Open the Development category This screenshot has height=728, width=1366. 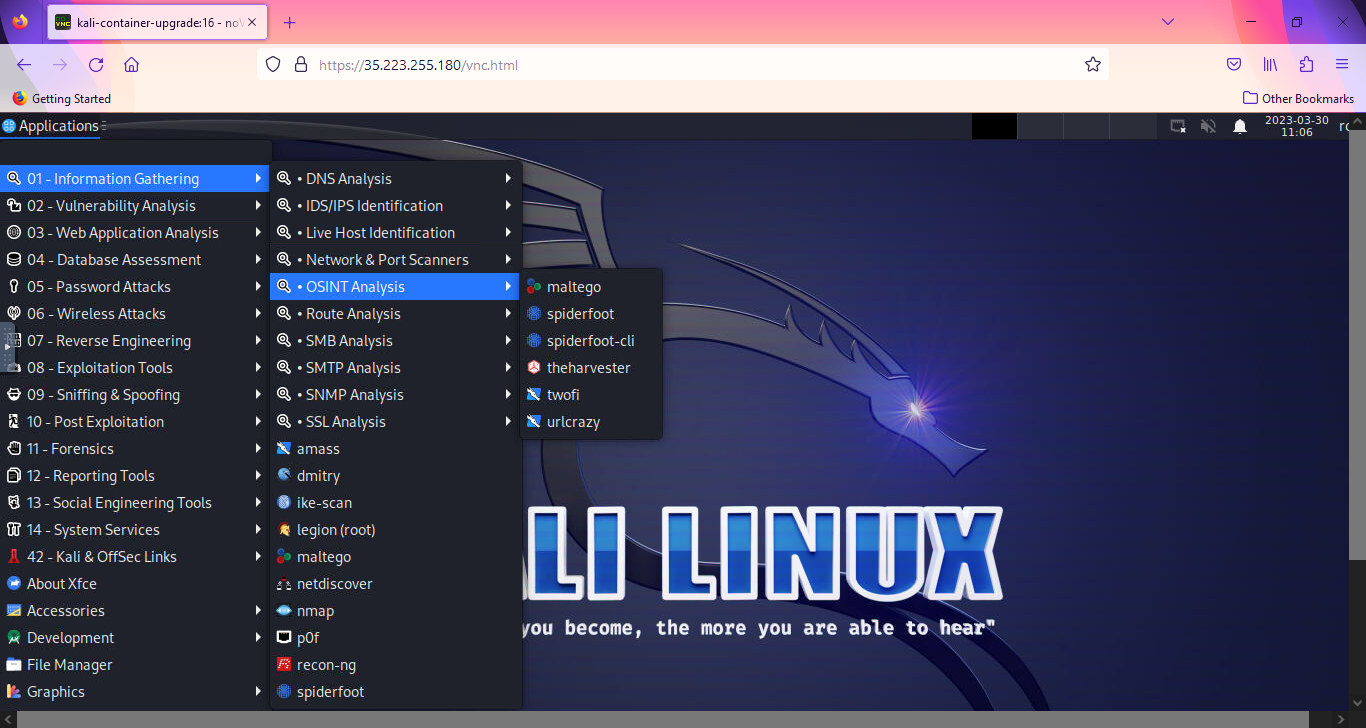pyautogui.click(x=135, y=638)
